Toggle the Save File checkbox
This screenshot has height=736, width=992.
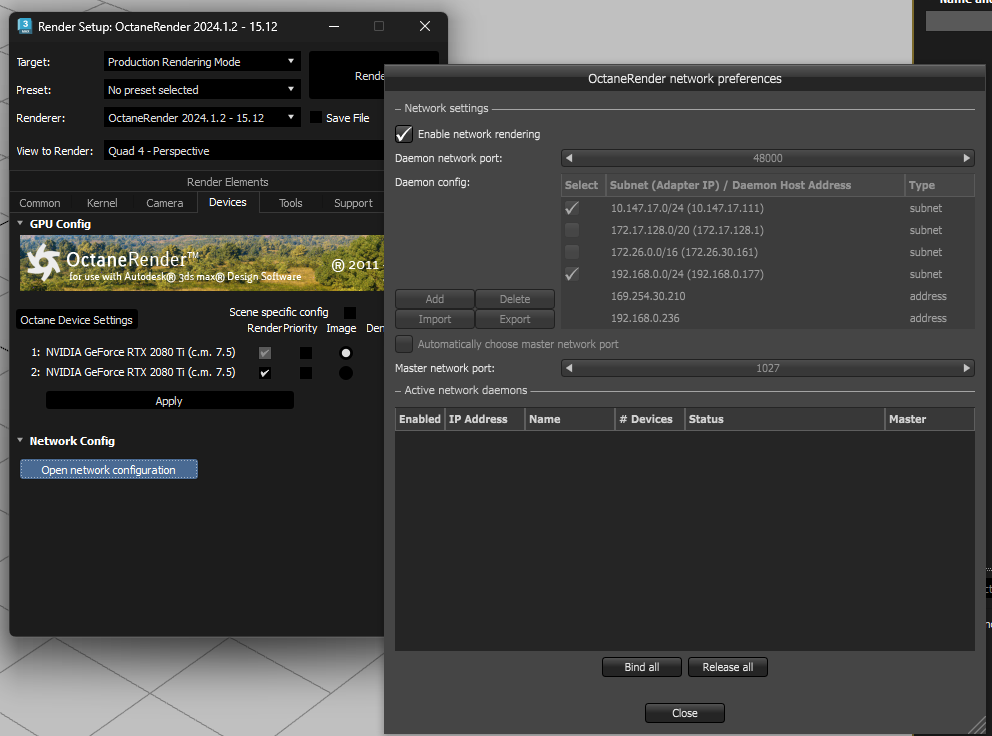(x=316, y=117)
